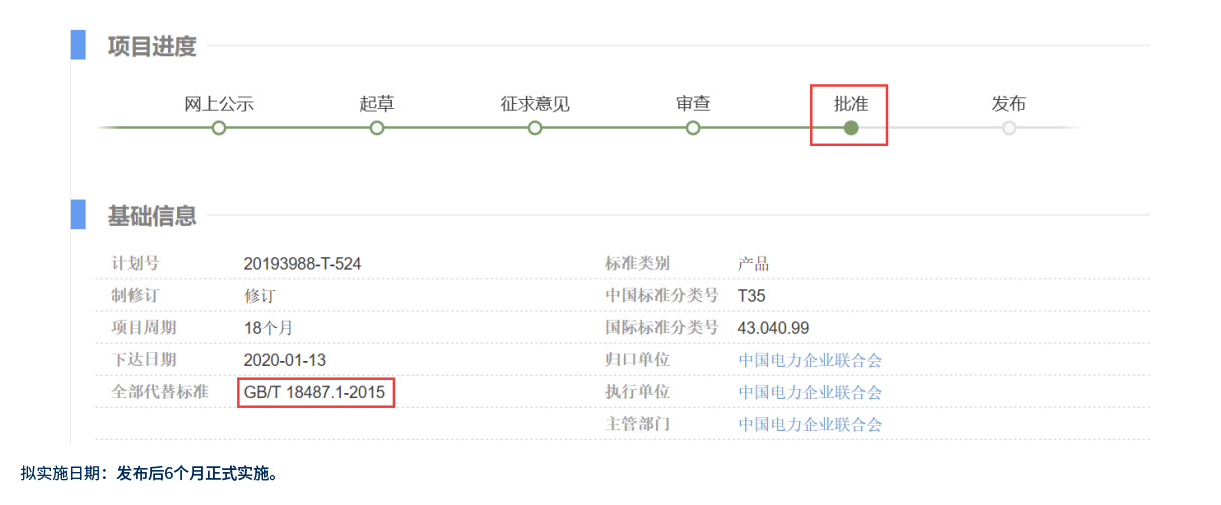1221x505 pixels.
Task: Click the 基础信息 section heading
Action: tap(152, 215)
